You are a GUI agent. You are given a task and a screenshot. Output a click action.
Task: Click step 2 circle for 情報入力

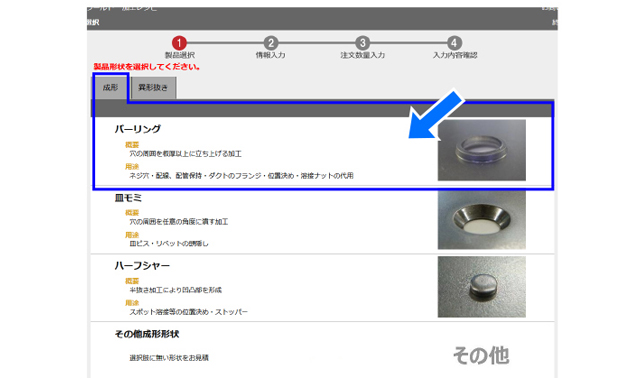pos(271,43)
